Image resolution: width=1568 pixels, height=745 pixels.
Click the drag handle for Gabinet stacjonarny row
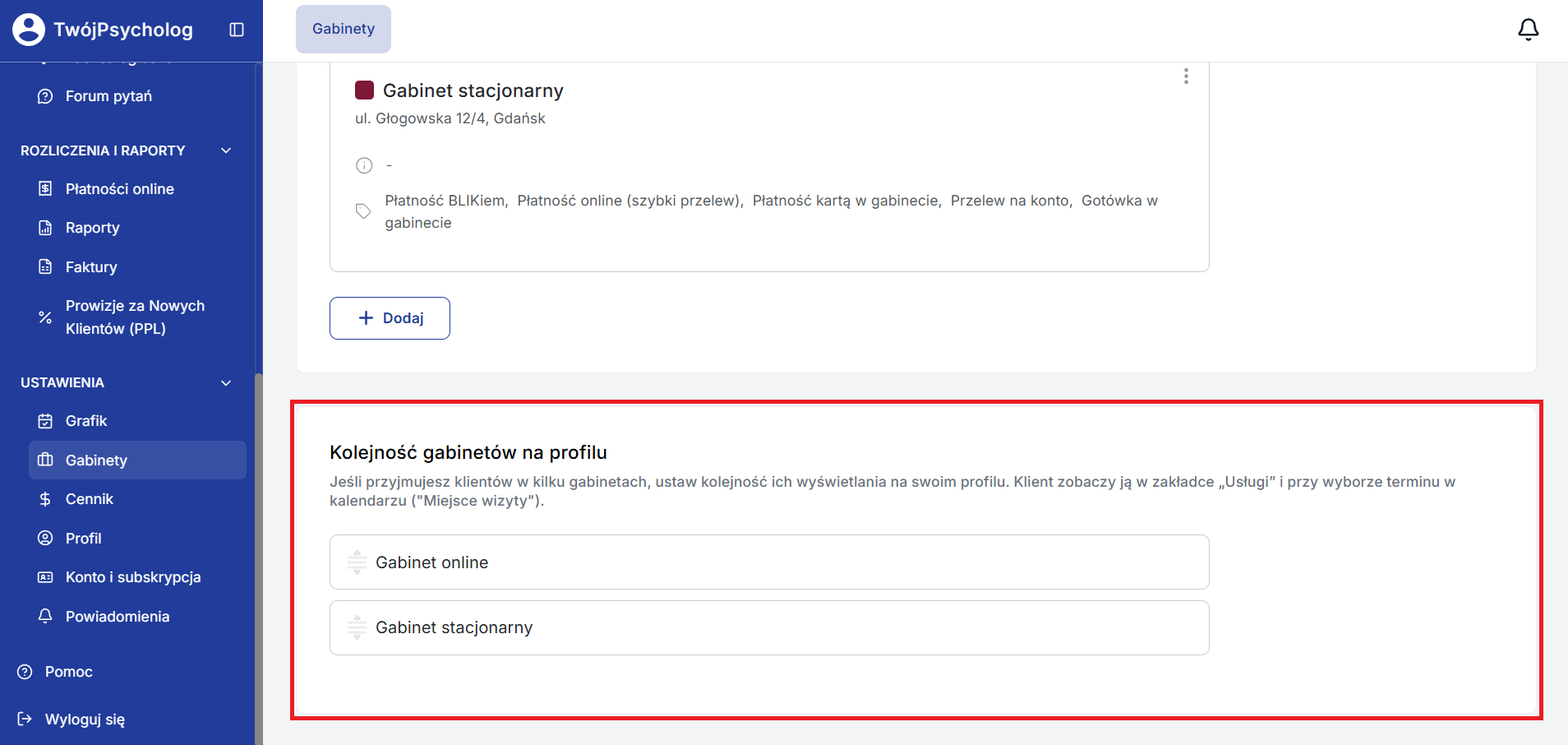[357, 627]
